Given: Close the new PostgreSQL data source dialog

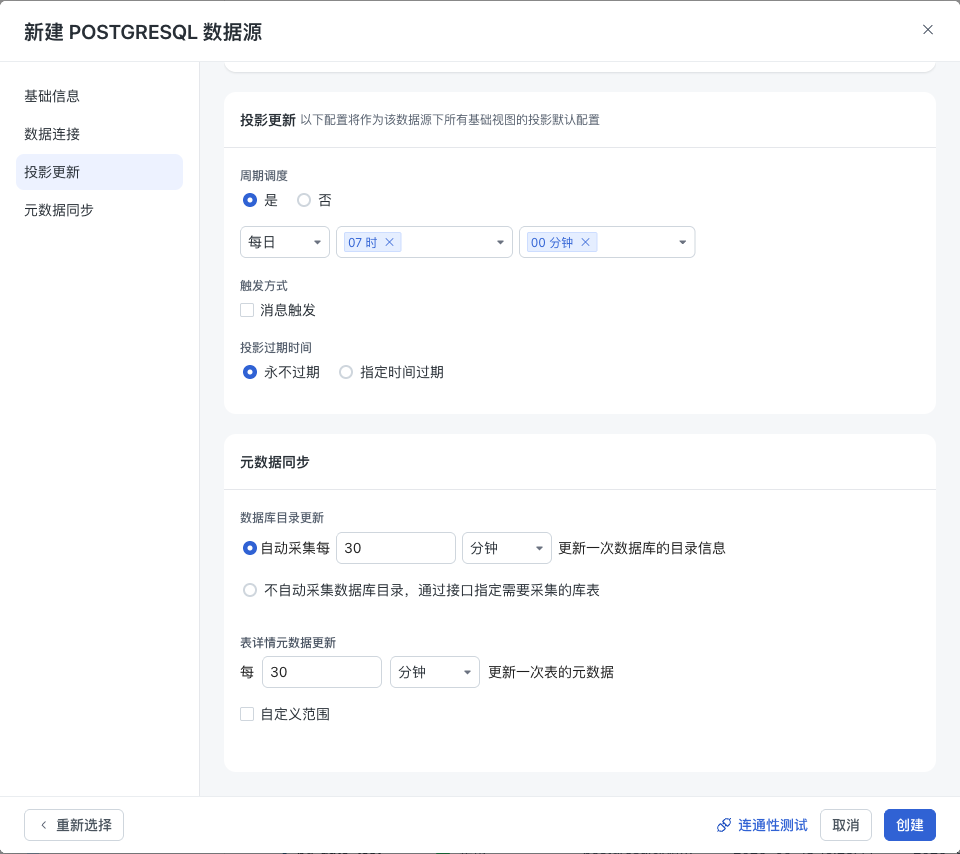Looking at the screenshot, I should [928, 30].
